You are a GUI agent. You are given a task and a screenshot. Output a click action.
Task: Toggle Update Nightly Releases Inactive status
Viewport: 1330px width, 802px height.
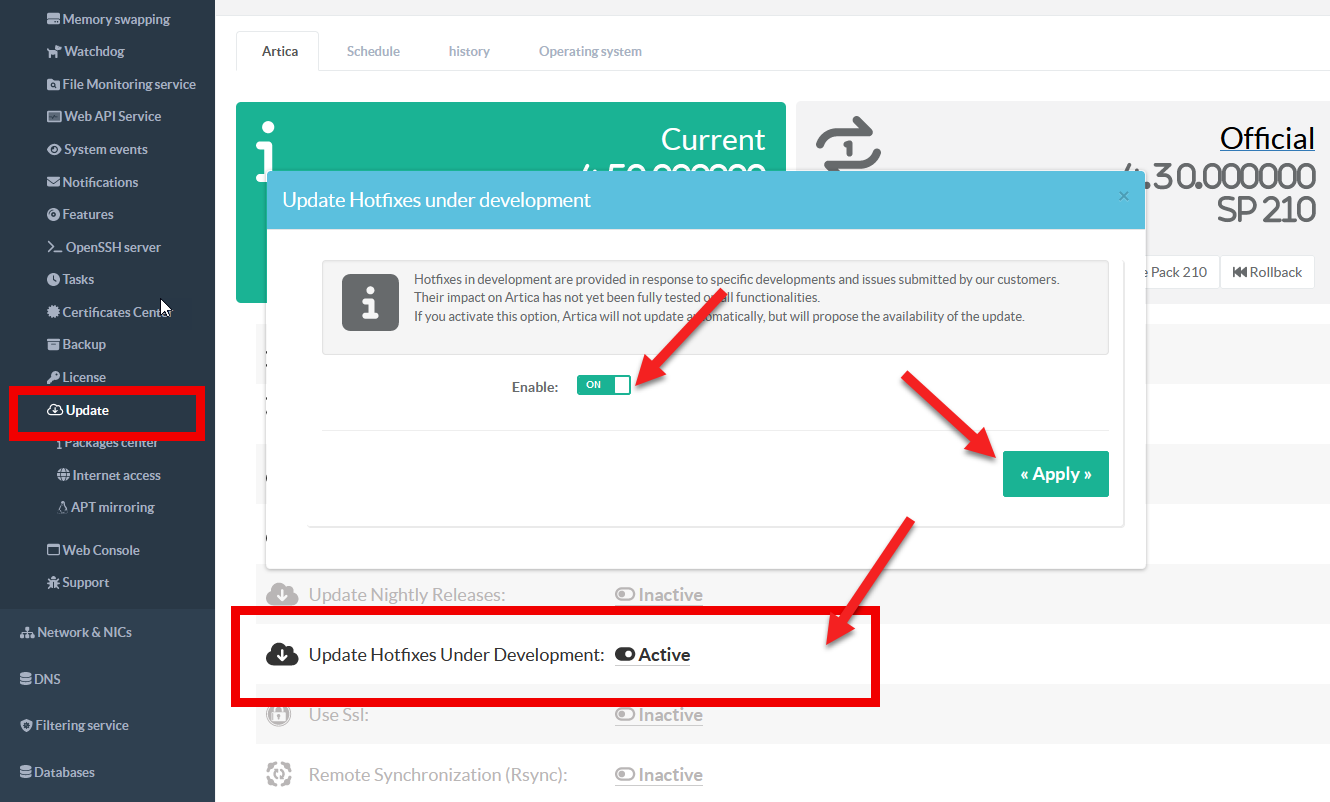pos(659,595)
